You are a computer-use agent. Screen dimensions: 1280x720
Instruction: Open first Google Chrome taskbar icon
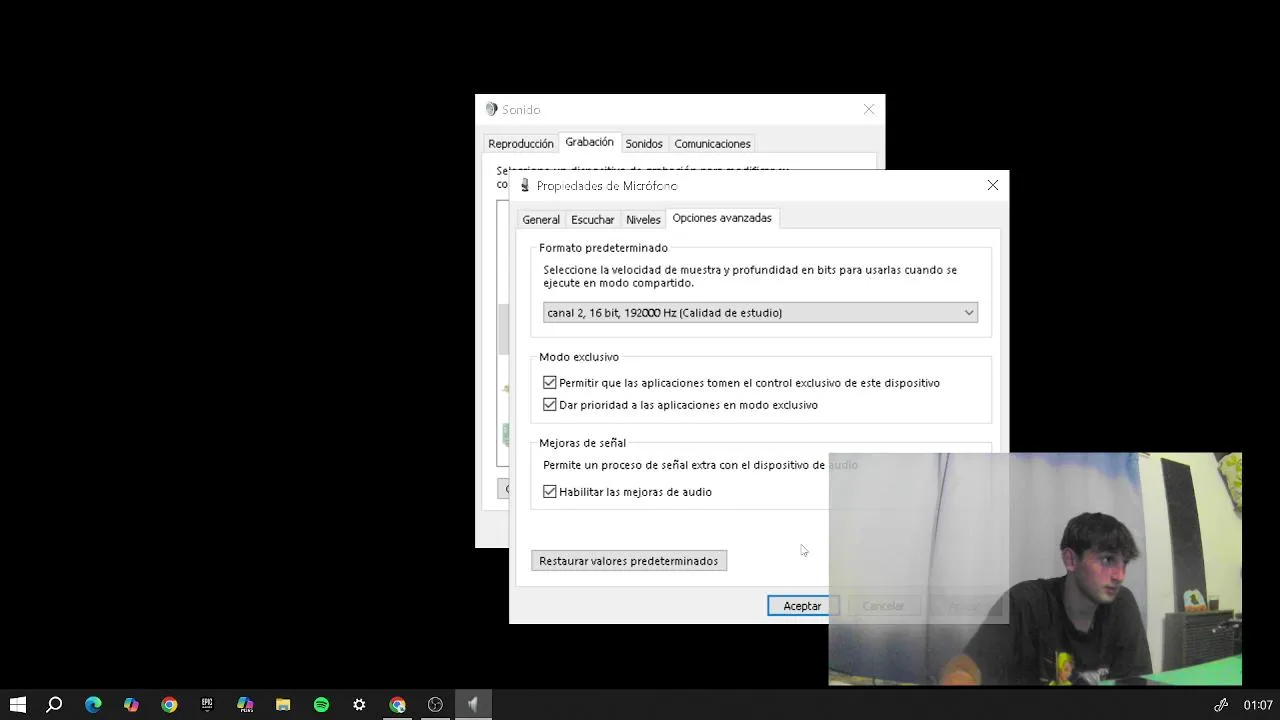tap(169, 705)
